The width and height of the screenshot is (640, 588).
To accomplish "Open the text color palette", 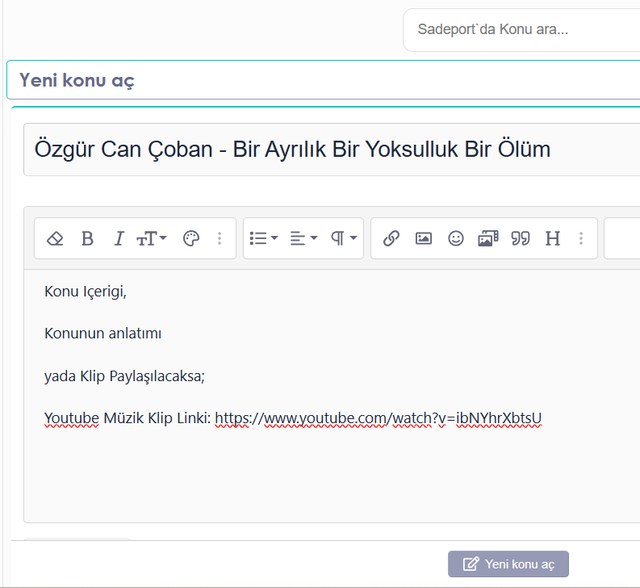I will tap(191, 238).
